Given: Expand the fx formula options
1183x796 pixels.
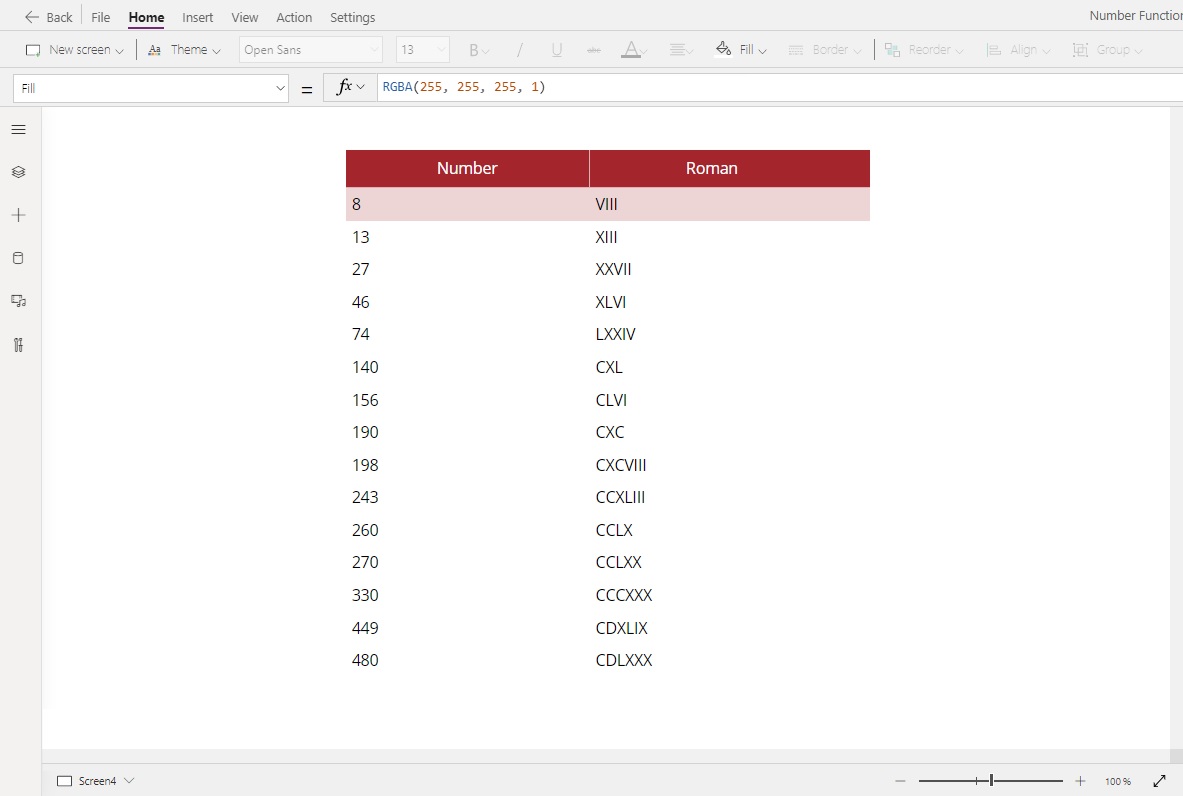Looking at the screenshot, I should [350, 88].
